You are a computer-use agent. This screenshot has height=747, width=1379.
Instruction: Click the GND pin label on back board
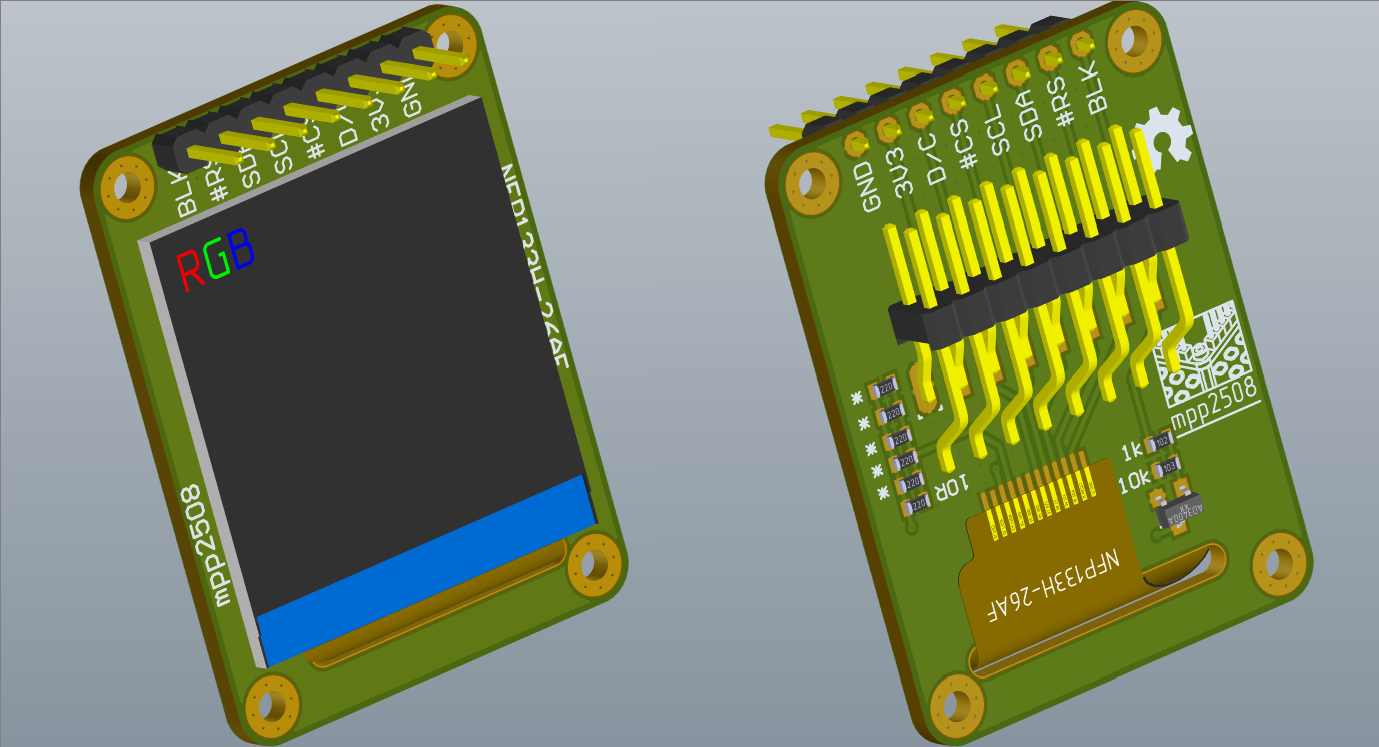(x=872, y=188)
